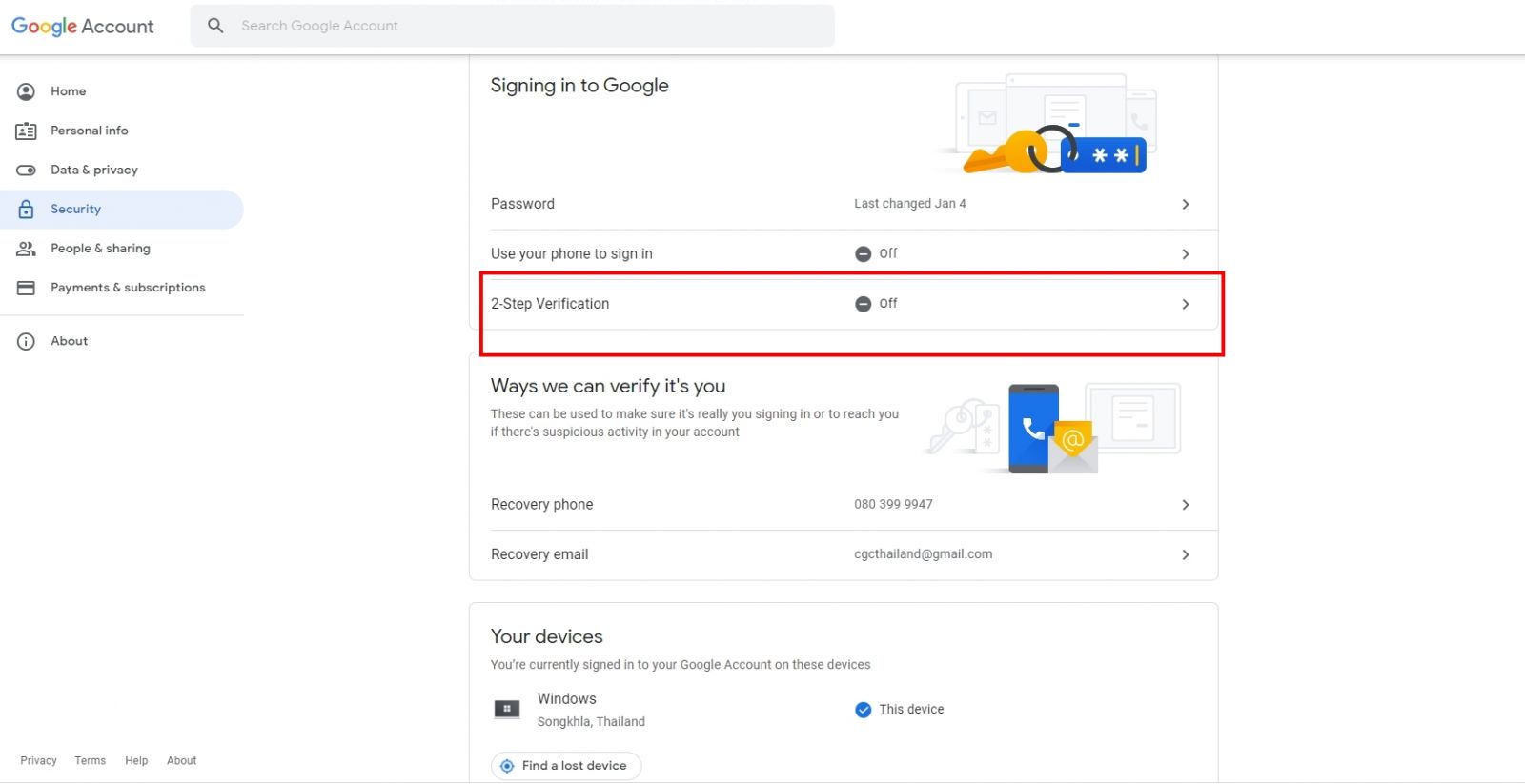1525x784 pixels.
Task: Expand 2-Step Verification chevron
Action: [x=1186, y=304]
